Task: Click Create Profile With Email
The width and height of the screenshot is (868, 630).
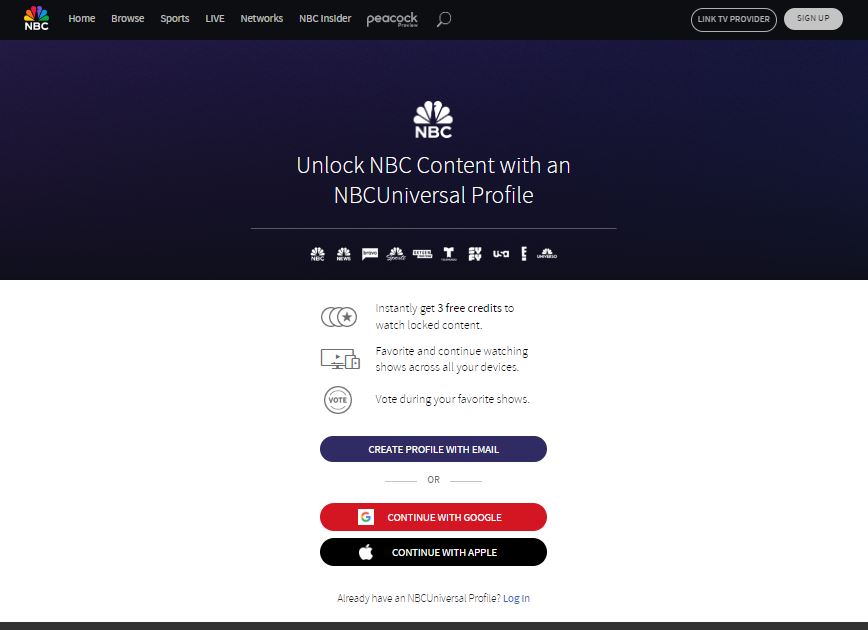Action: click(433, 448)
